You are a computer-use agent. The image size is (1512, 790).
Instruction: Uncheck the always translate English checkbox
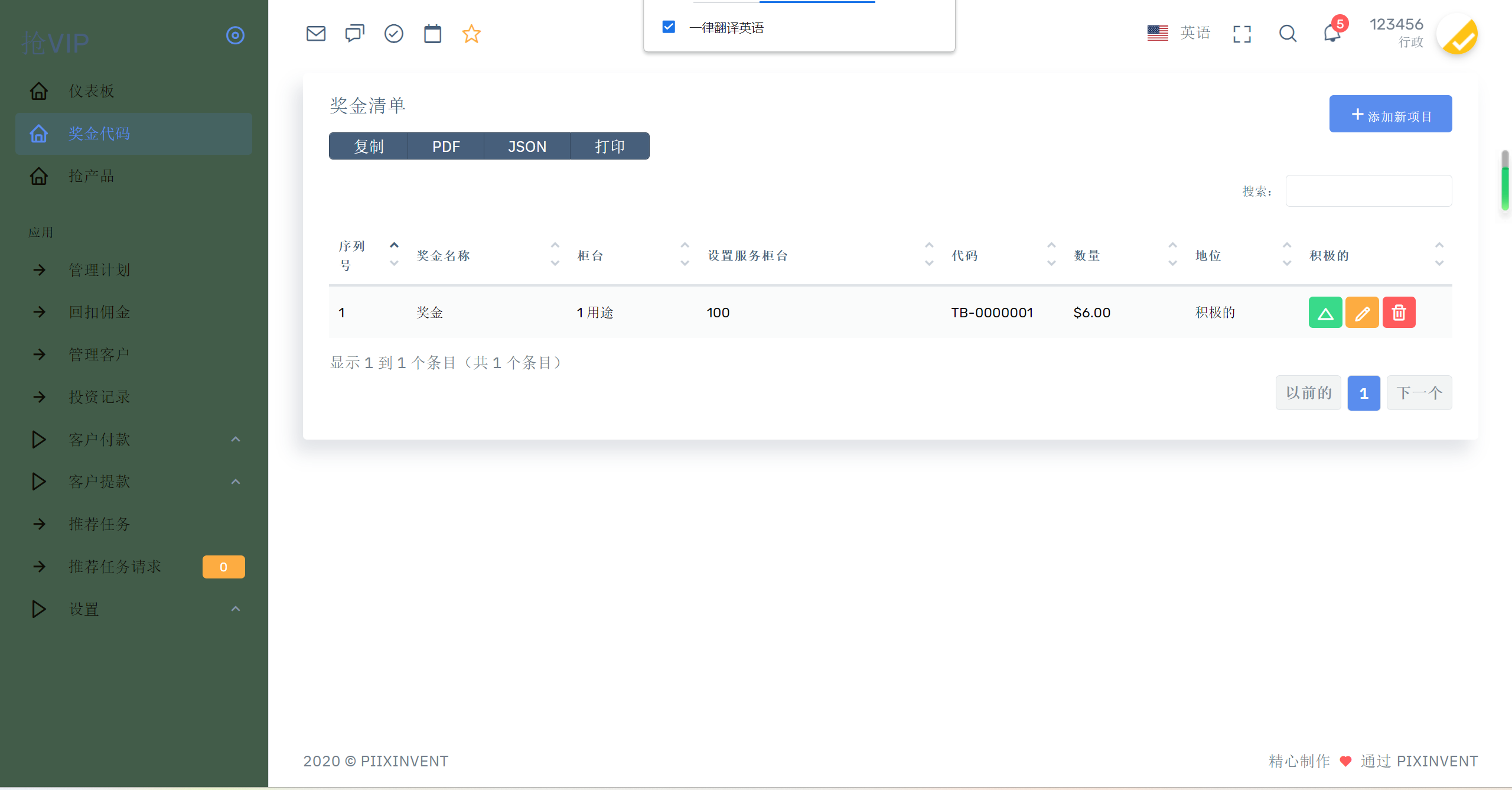coord(669,27)
